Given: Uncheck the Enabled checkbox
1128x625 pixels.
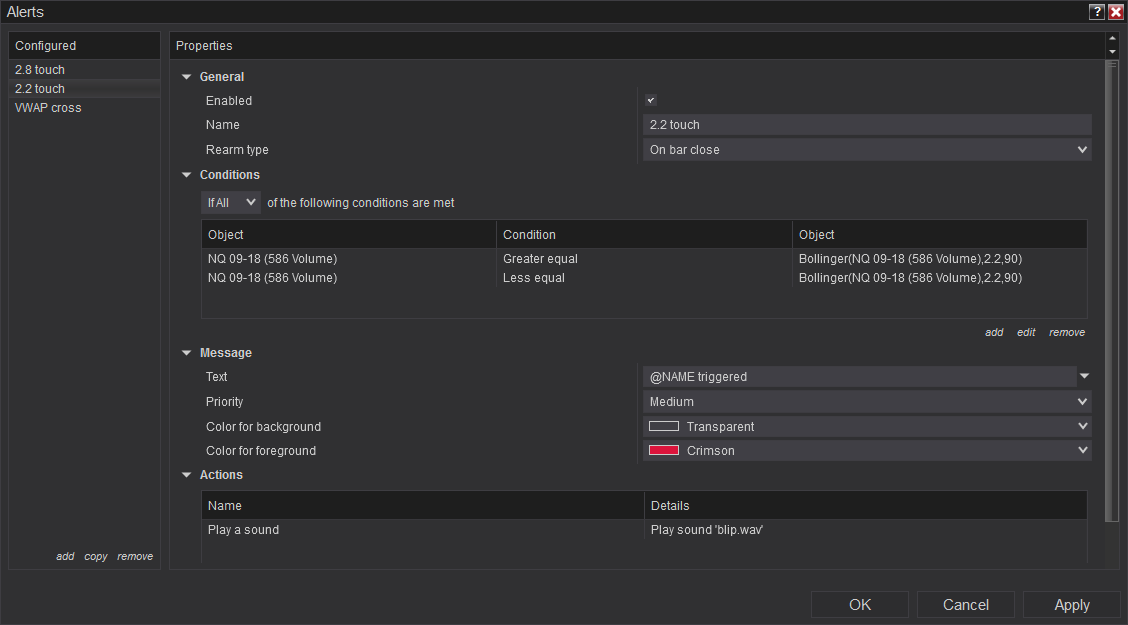Looking at the screenshot, I should point(651,100).
